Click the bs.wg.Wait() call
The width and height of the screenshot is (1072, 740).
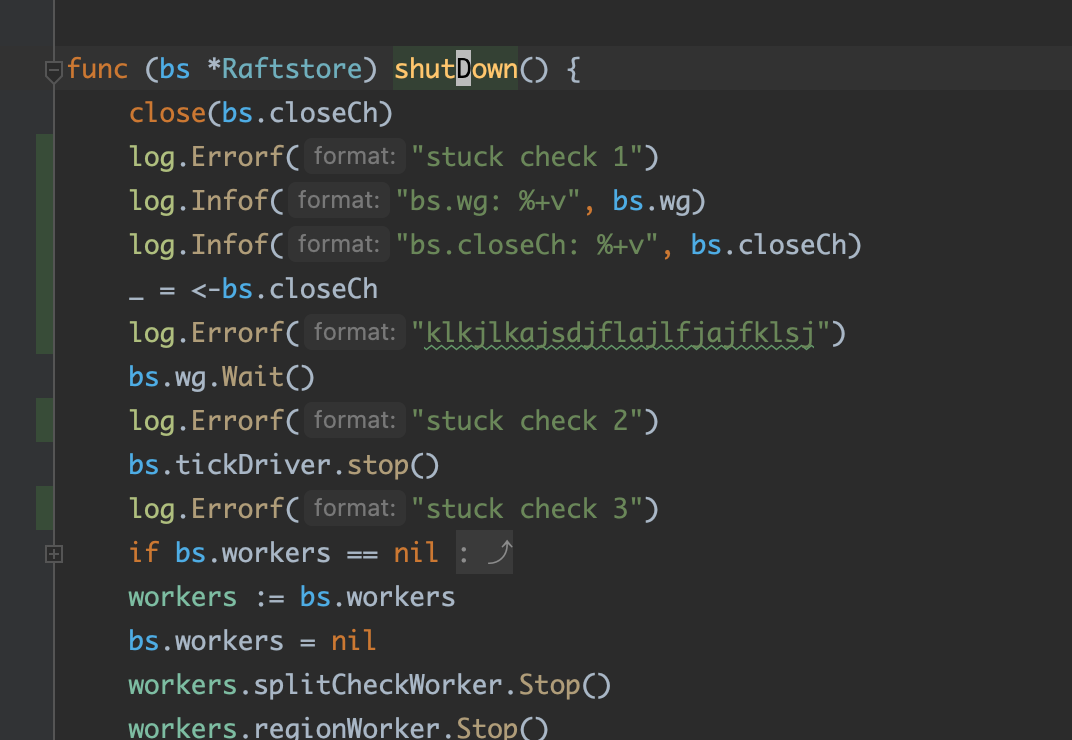coord(222,377)
